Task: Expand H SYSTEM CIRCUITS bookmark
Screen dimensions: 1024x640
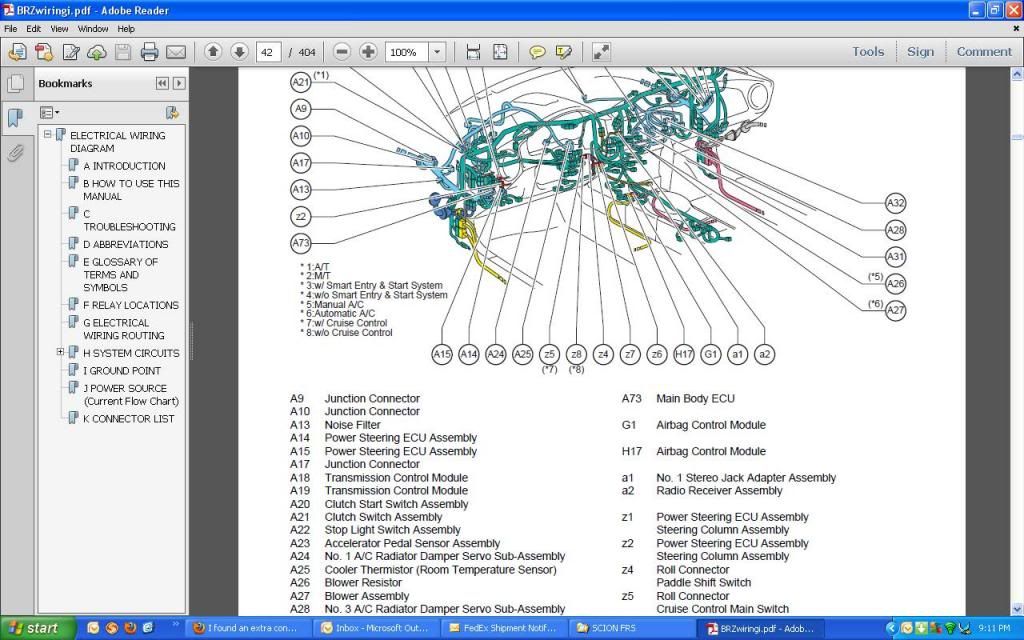Action: (x=60, y=353)
